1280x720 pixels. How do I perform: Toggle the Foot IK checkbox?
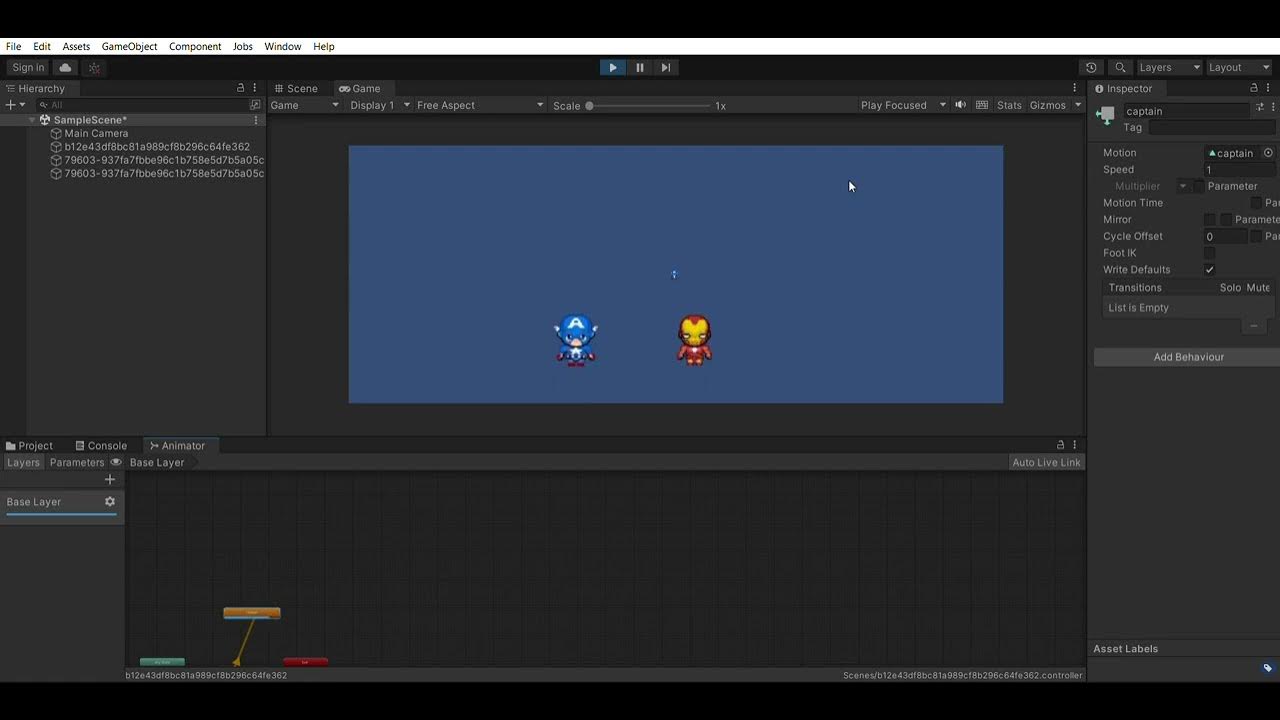pos(1209,253)
